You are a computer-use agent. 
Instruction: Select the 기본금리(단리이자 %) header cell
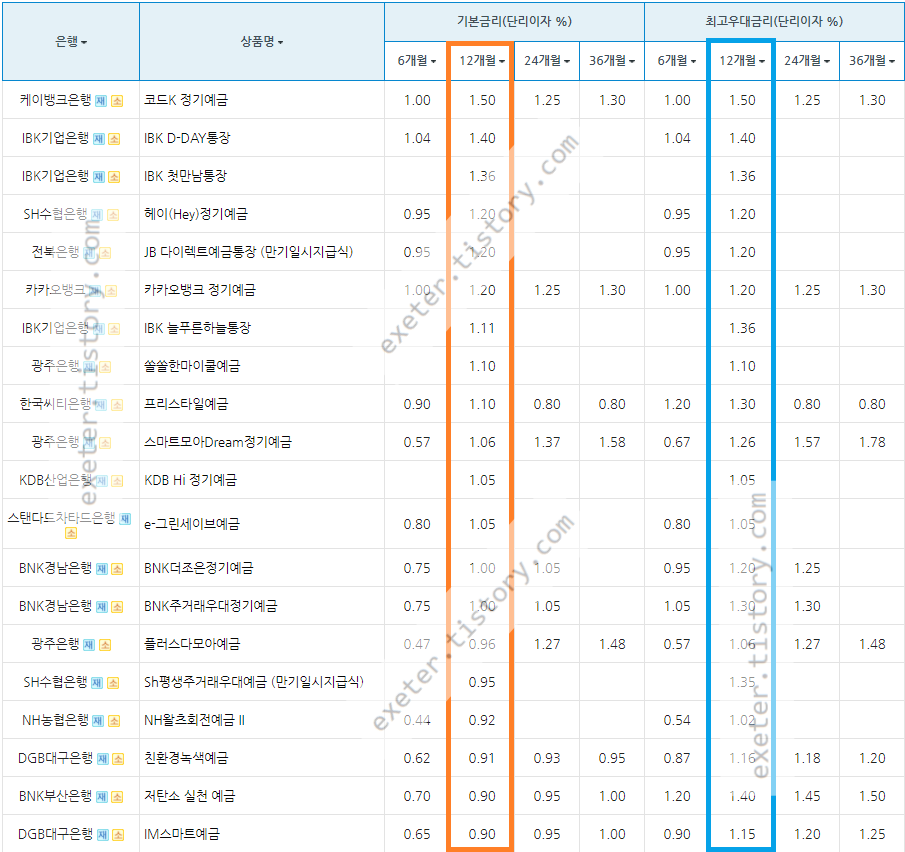(x=514, y=21)
